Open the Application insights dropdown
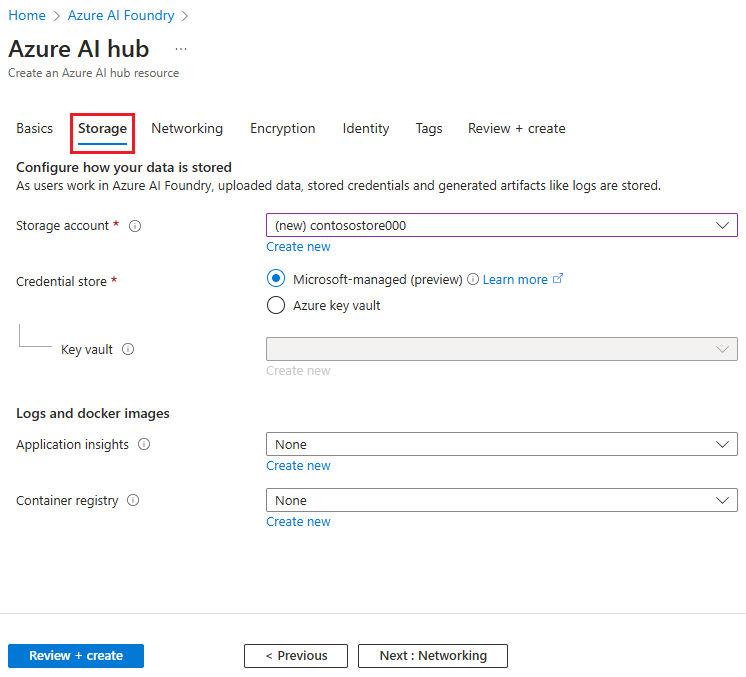Screen dimensions: 746x677 click(x=501, y=444)
